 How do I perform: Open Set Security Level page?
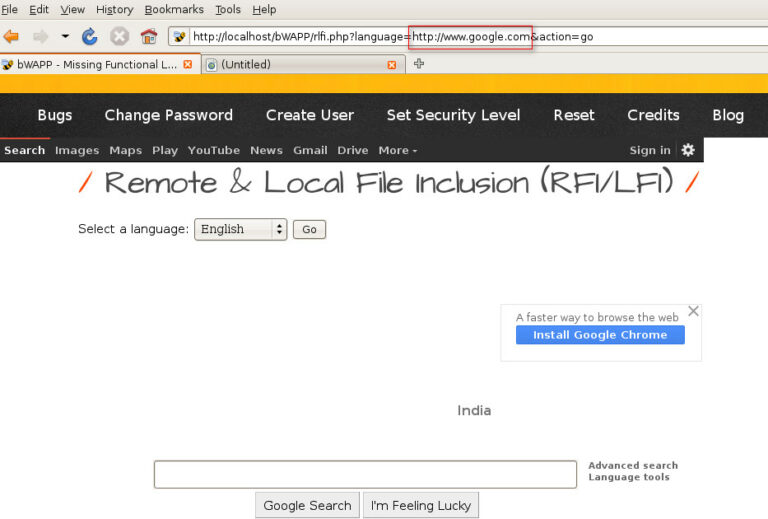tap(453, 115)
